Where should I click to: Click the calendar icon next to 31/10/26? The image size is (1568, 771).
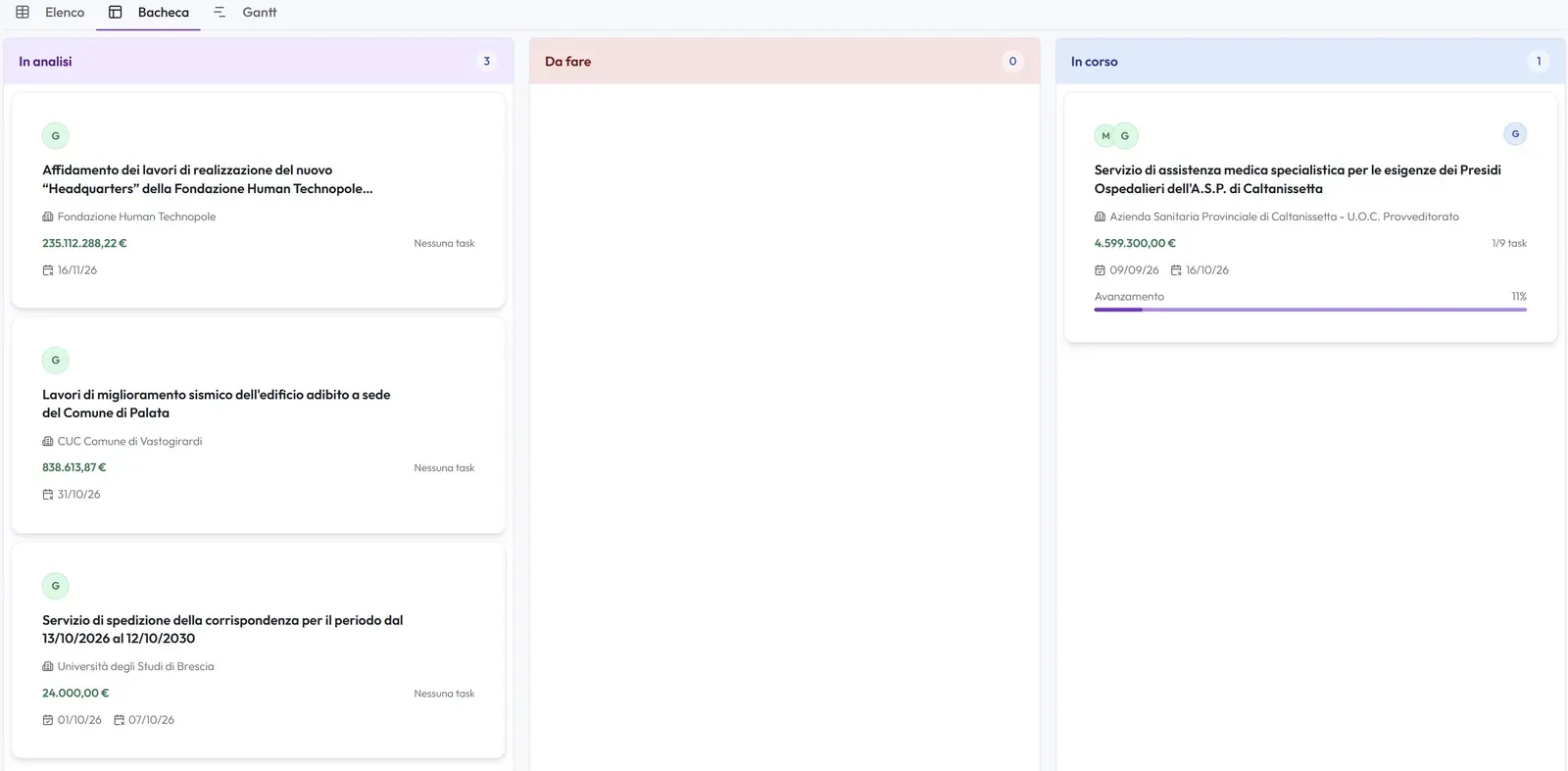[x=48, y=495]
